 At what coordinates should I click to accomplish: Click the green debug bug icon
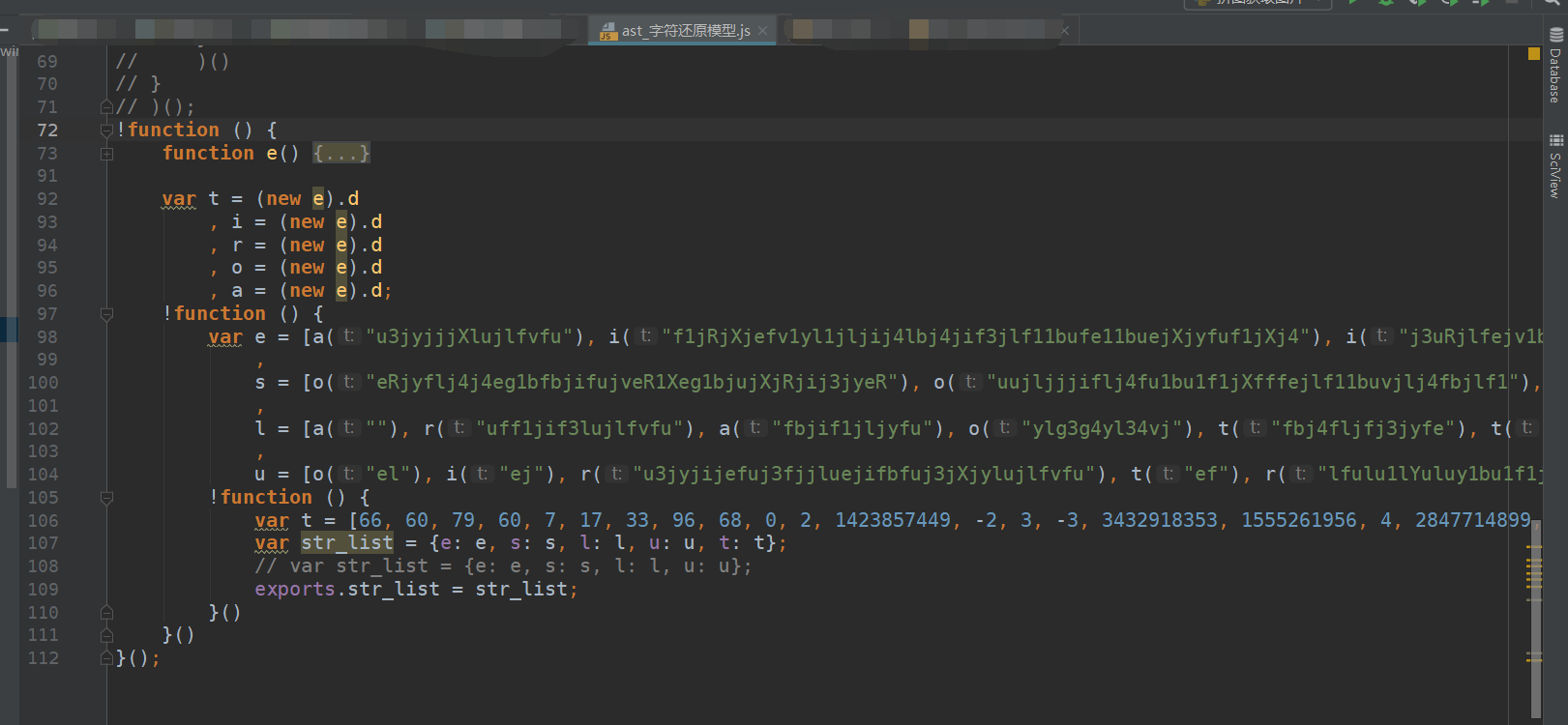pos(1386,3)
